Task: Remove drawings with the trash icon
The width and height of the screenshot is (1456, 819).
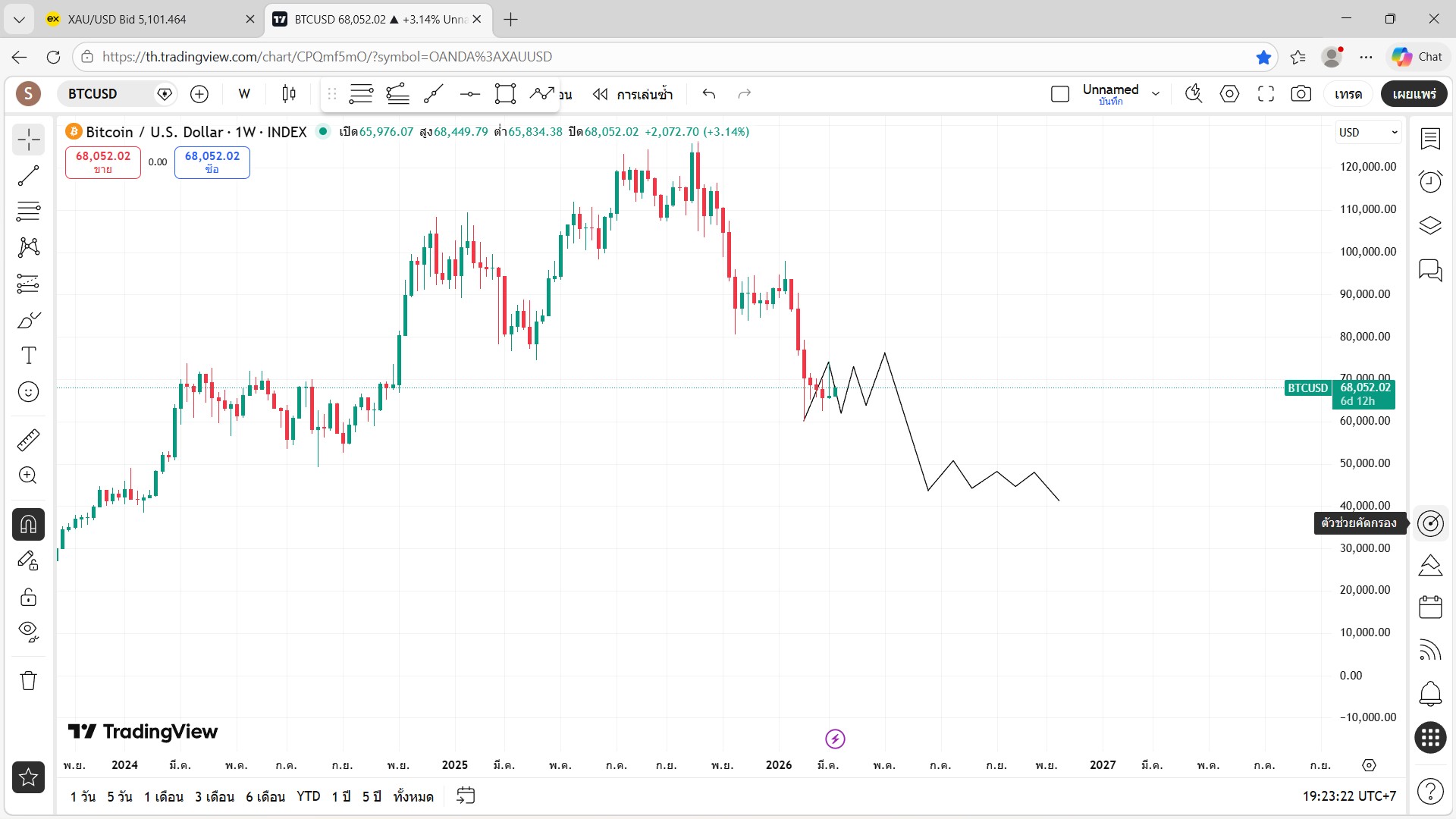Action: point(28,680)
